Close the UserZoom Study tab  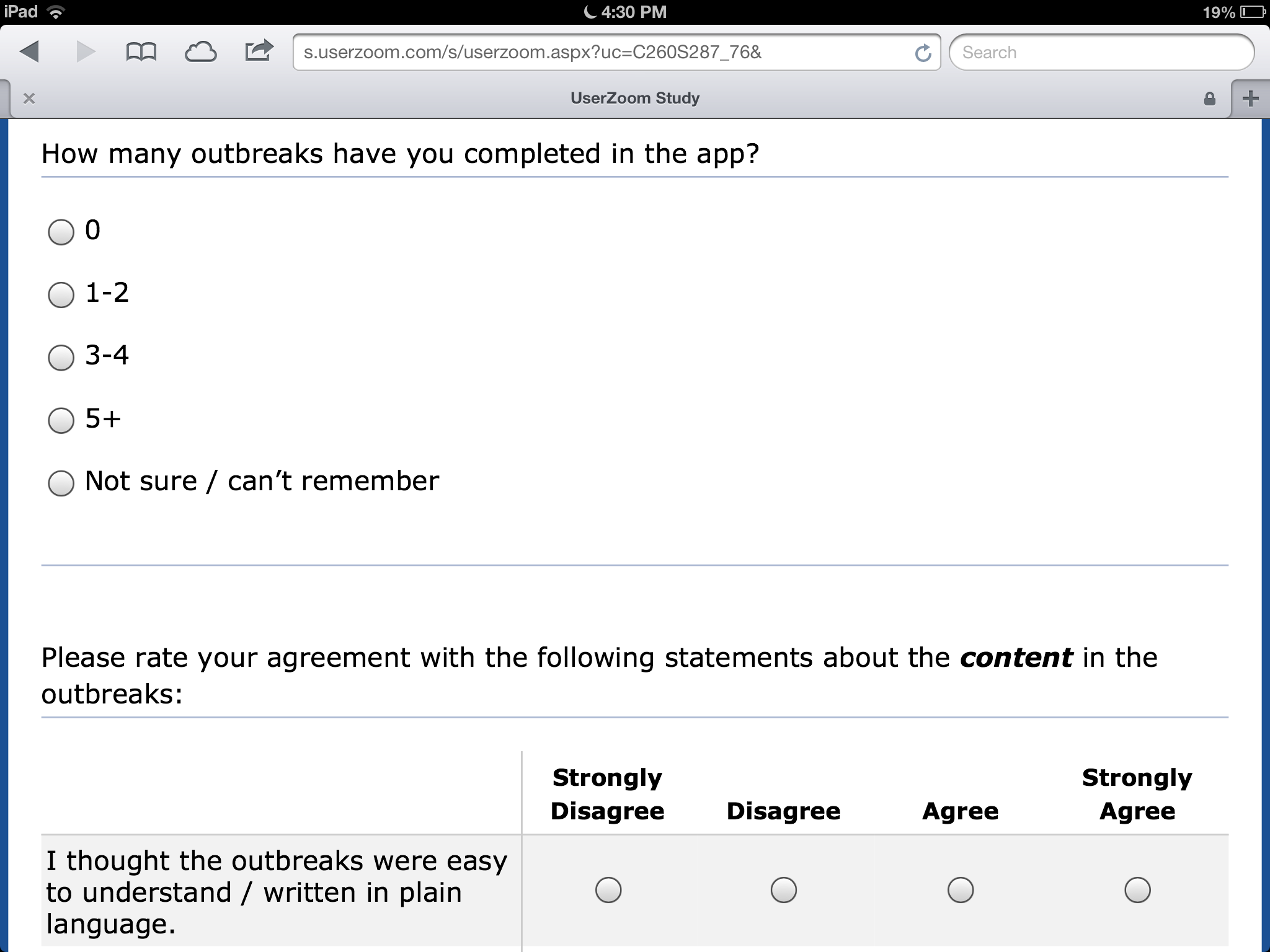click(x=29, y=99)
